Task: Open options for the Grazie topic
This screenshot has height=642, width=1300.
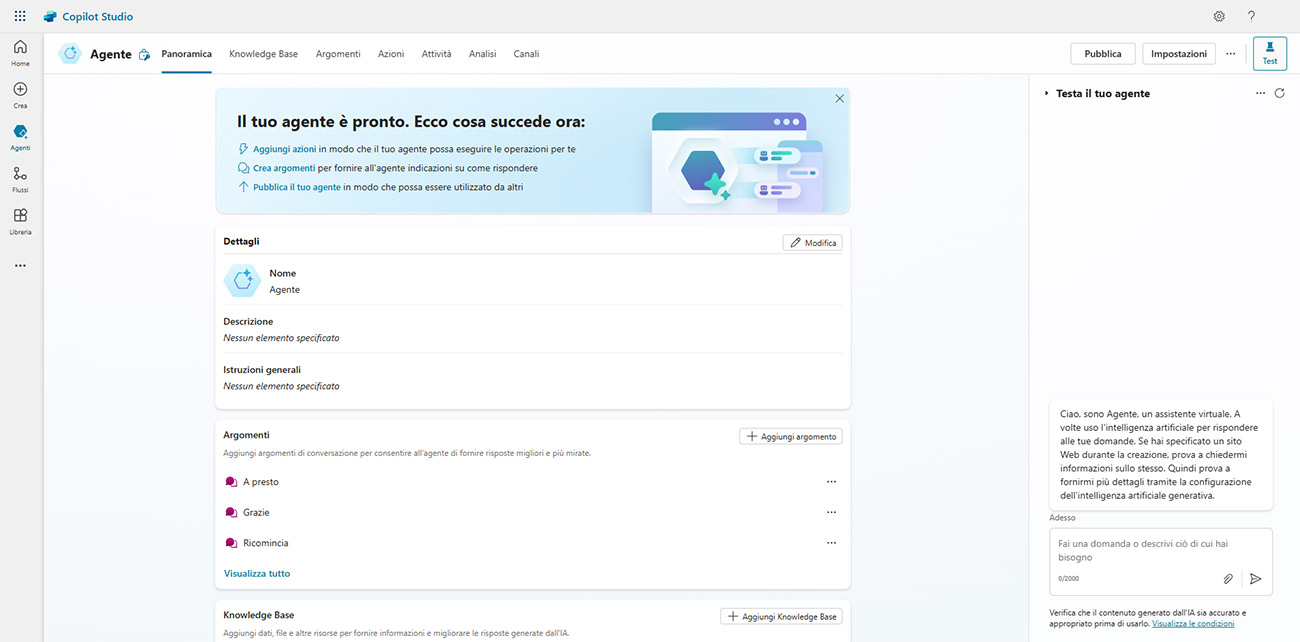Action: tap(831, 512)
